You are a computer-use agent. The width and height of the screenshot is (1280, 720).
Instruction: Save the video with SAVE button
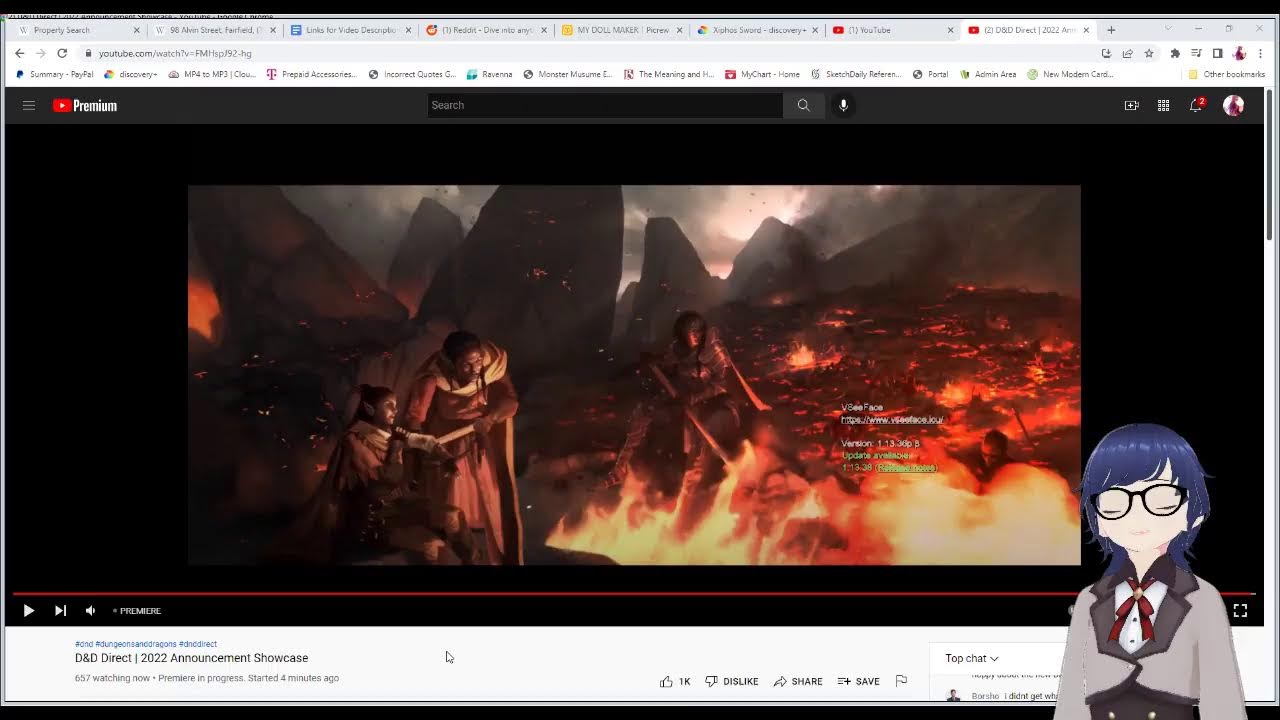pyautogui.click(x=859, y=681)
